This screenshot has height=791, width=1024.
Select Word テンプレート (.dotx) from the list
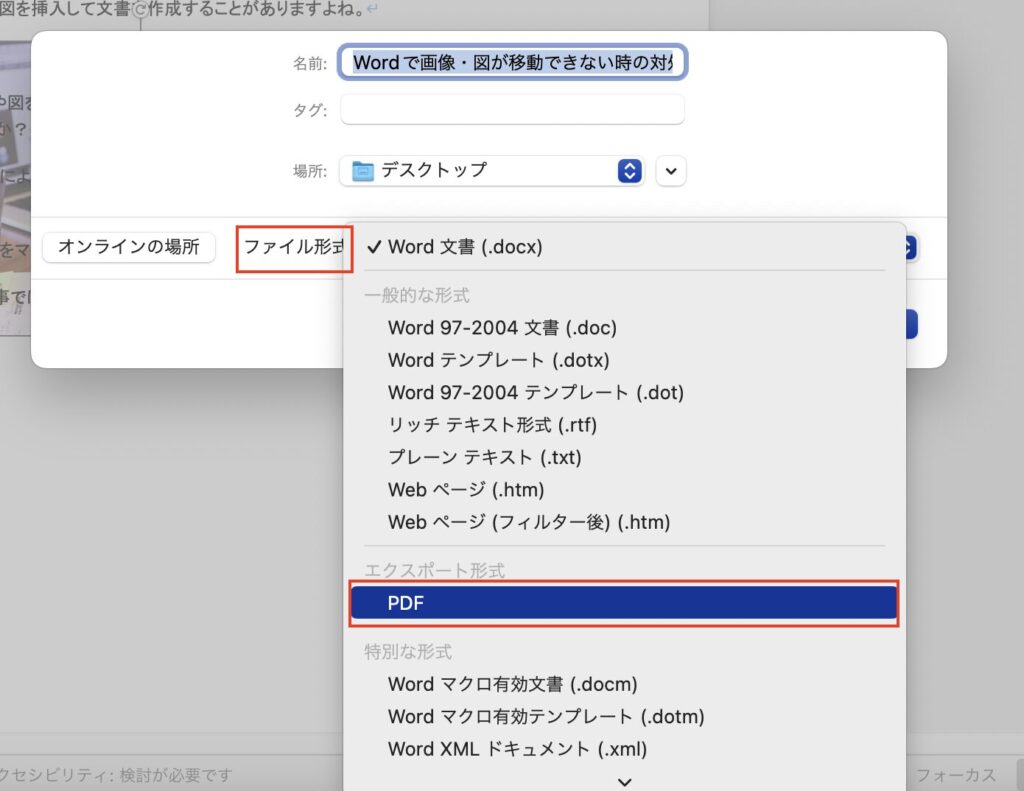click(x=498, y=360)
